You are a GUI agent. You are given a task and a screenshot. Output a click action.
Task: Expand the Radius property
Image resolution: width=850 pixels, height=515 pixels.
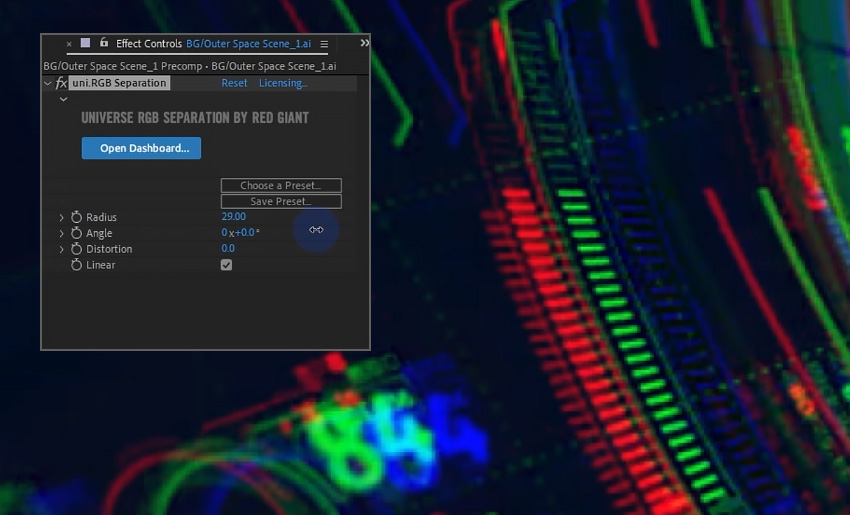61,217
